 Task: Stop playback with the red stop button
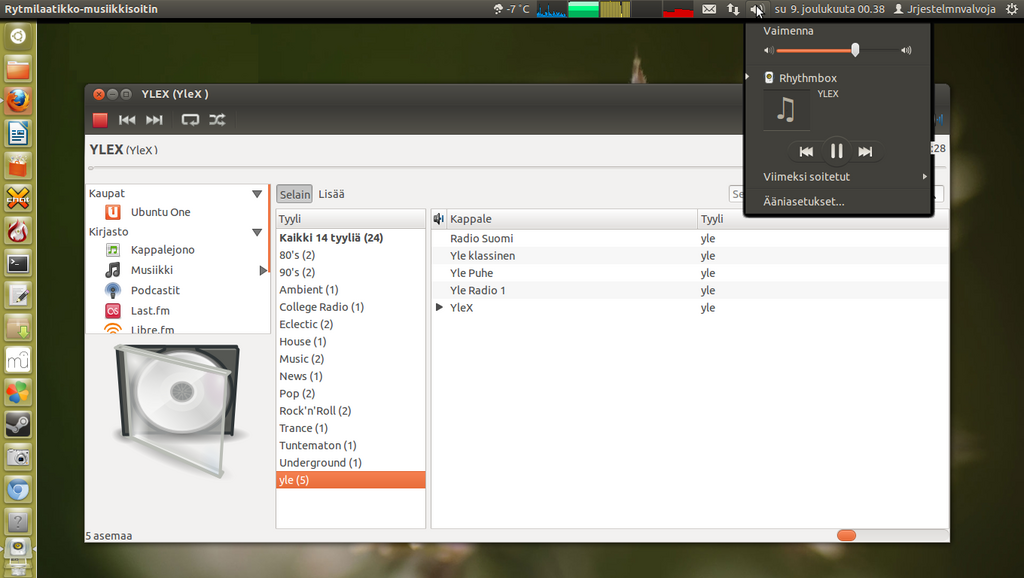pos(100,120)
